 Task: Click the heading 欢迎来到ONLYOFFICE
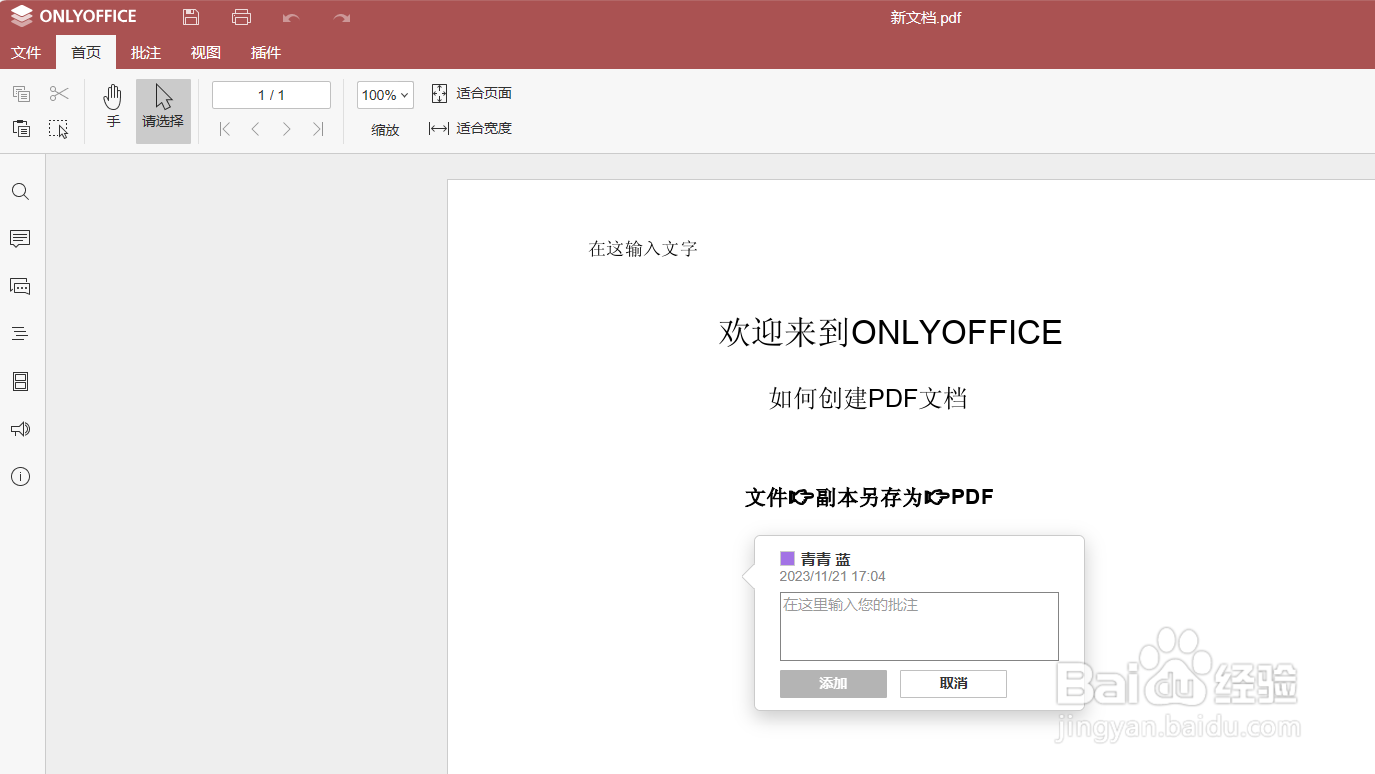point(890,332)
